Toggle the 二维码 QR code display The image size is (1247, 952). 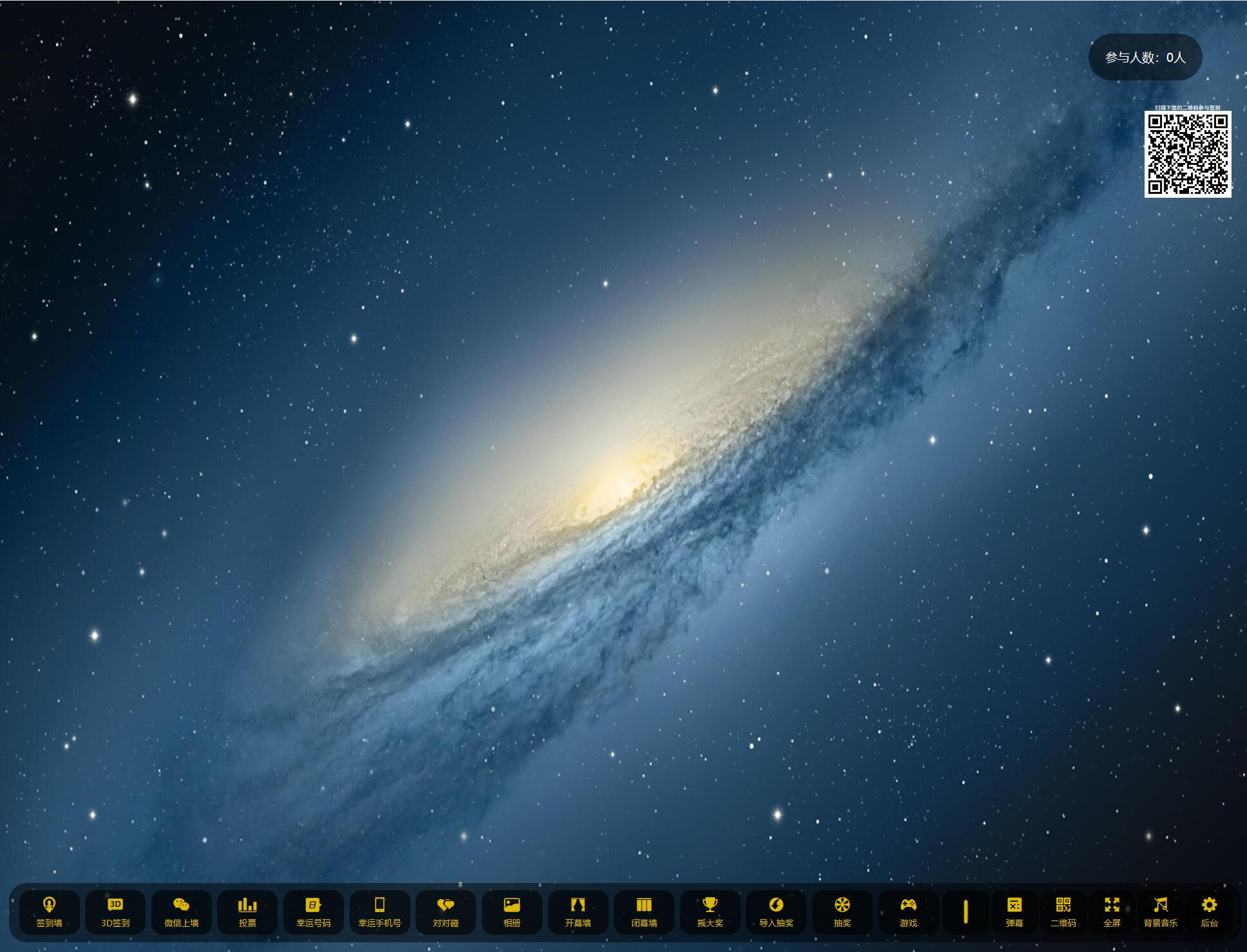pos(1063,912)
